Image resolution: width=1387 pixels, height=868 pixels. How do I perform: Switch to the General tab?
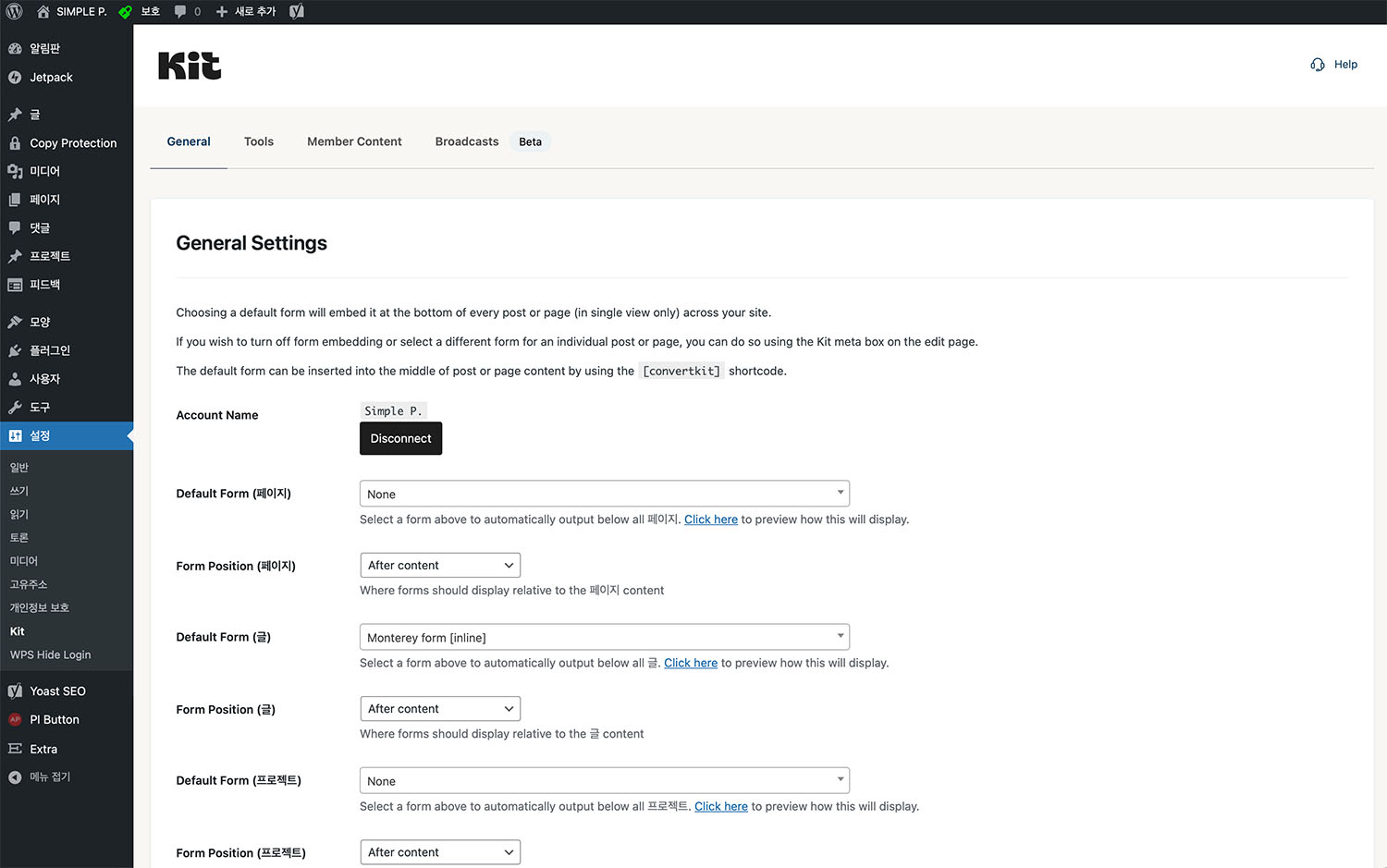[189, 141]
